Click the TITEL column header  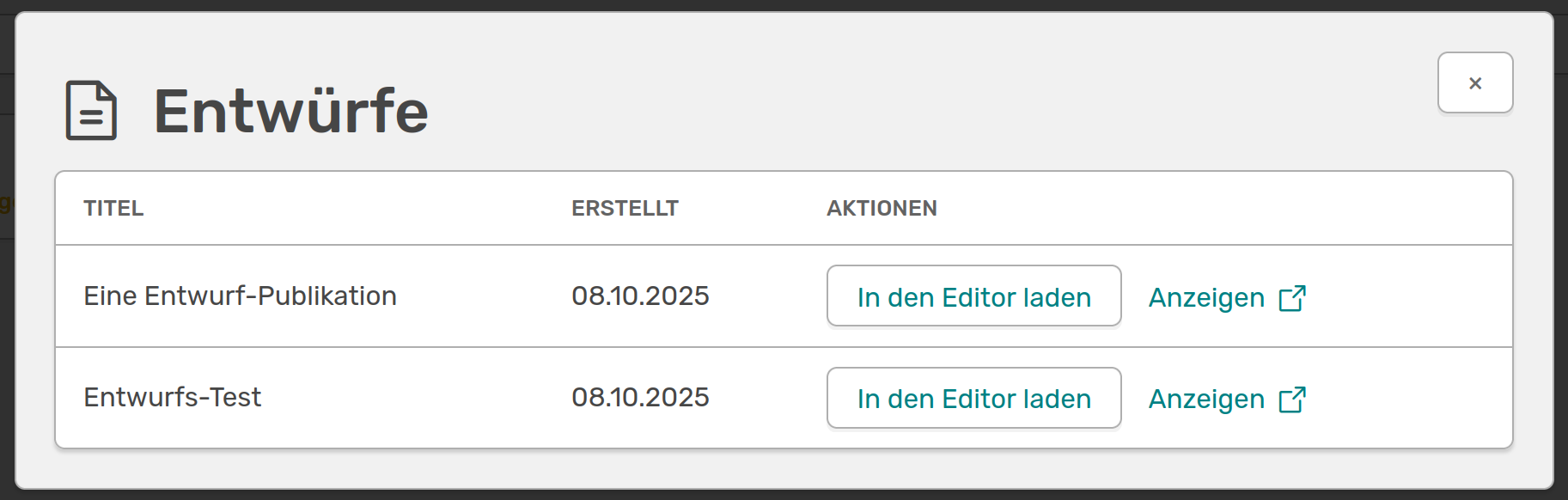113,209
